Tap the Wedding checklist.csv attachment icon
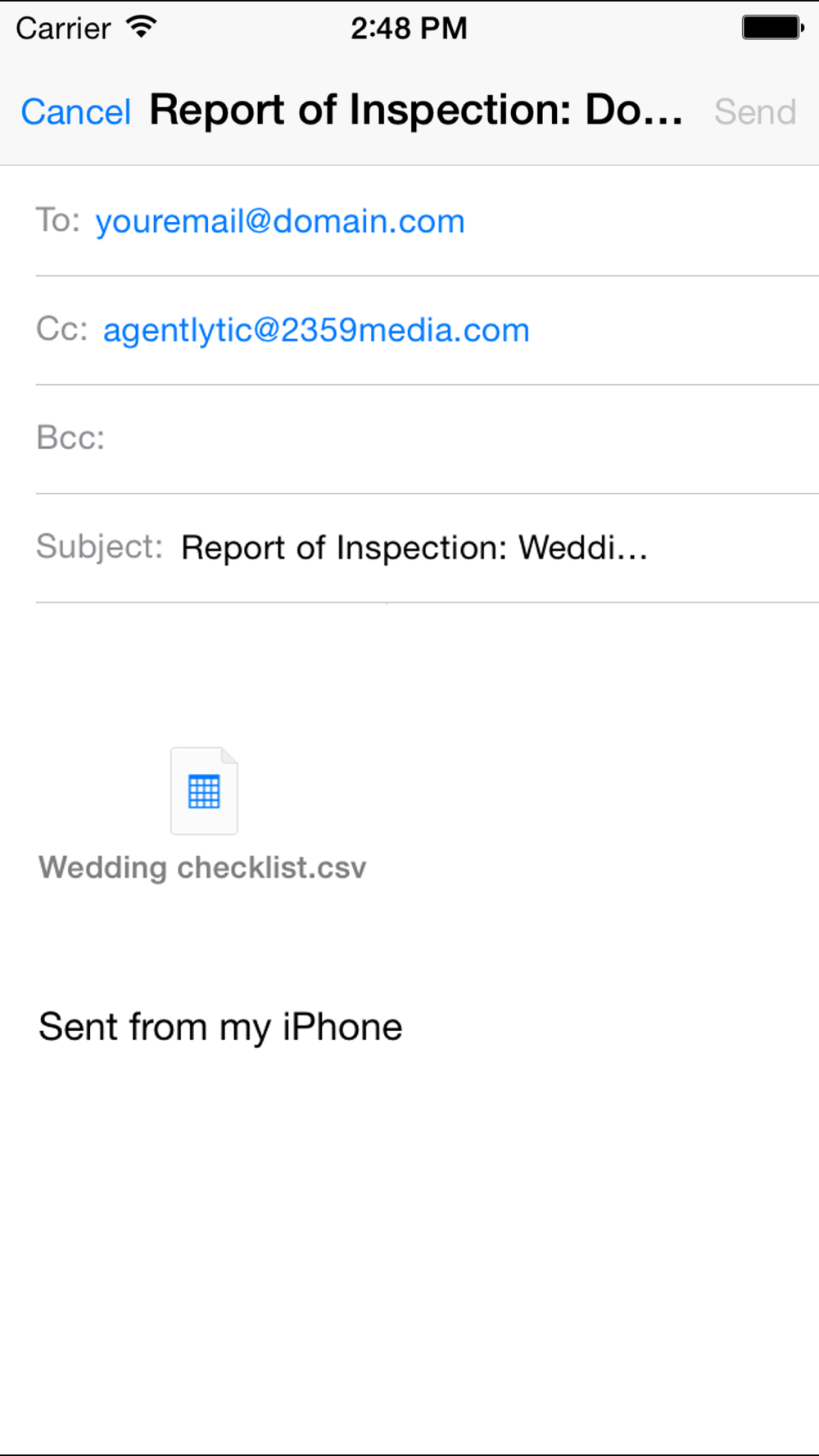This screenshot has height=1456, width=819. (x=204, y=791)
